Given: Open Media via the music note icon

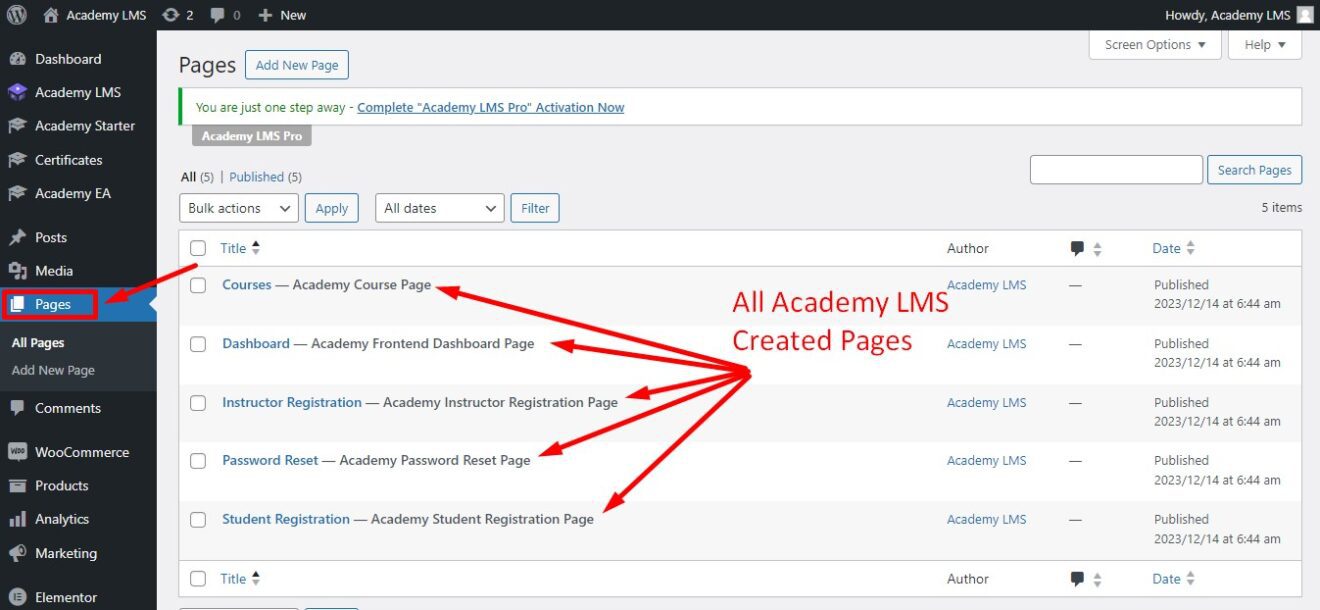Looking at the screenshot, I should click(x=16, y=270).
